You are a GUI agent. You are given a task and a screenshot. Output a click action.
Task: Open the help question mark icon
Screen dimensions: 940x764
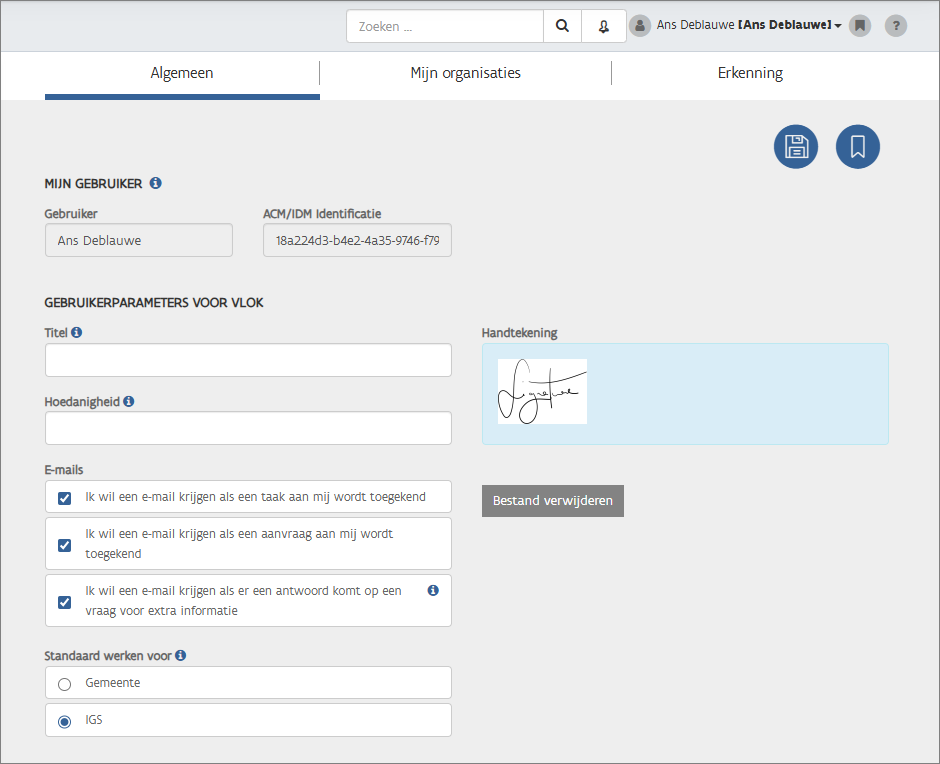[896, 26]
